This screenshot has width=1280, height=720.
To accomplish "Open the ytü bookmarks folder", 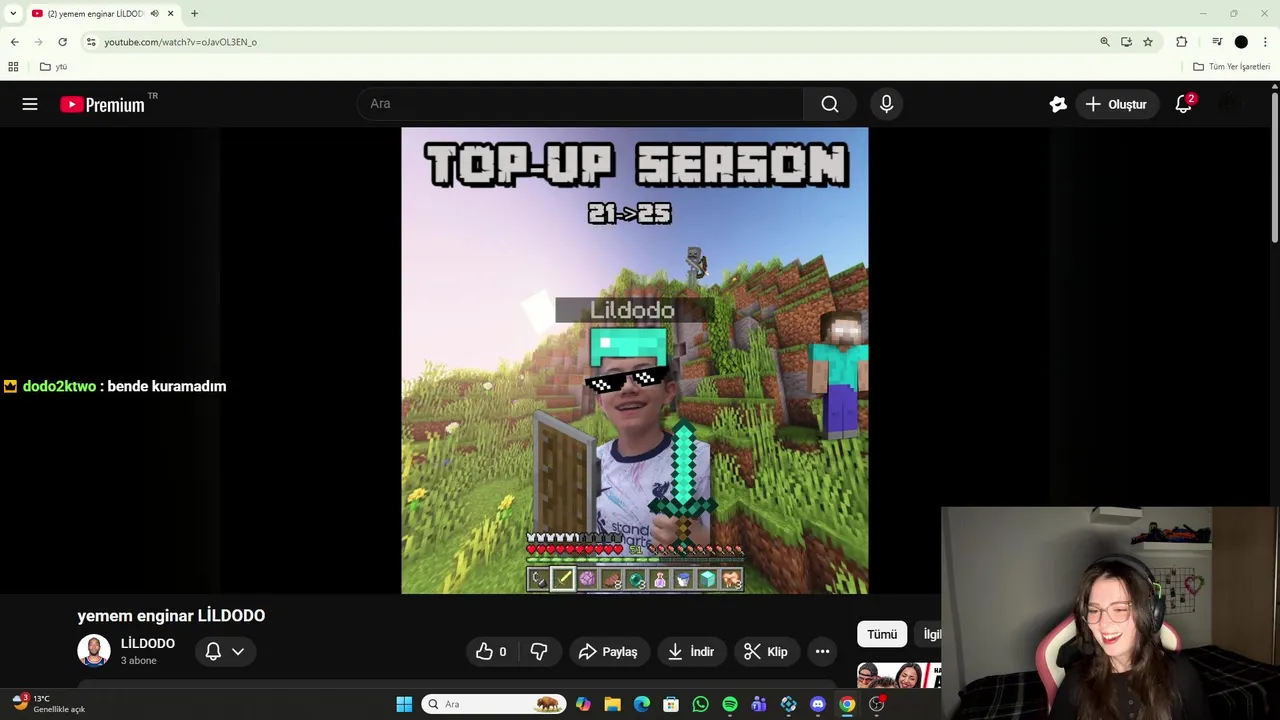I will pos(53,67).
